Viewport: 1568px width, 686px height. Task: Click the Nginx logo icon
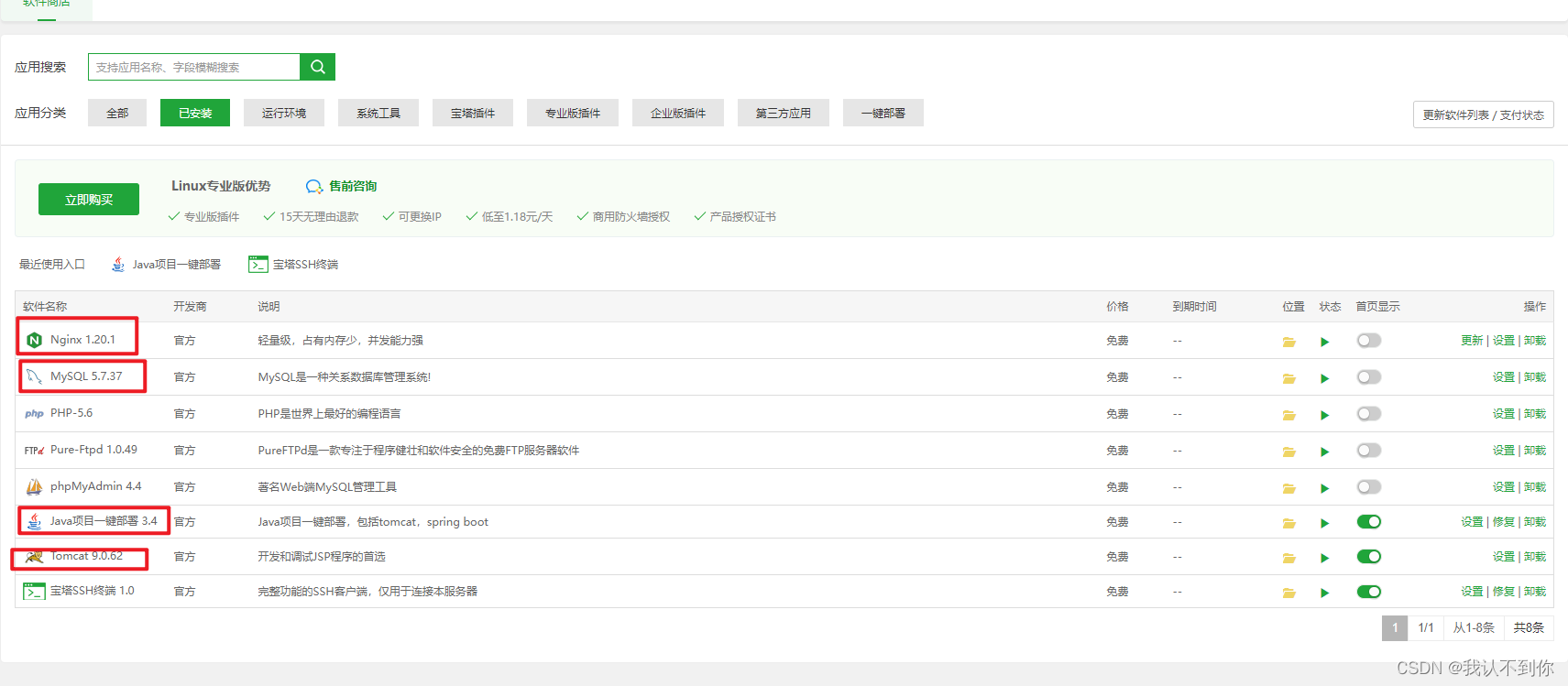pyautogui.click(x=34, y=340)
